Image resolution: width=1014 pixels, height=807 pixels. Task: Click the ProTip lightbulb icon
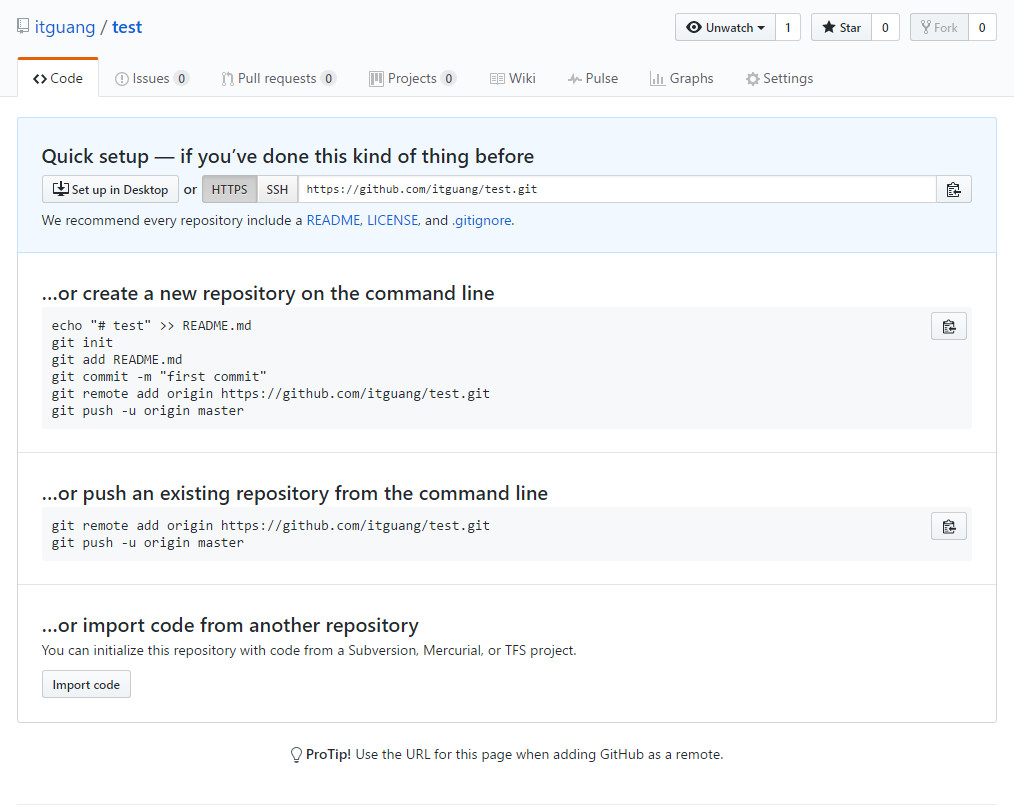pos(296,755)
